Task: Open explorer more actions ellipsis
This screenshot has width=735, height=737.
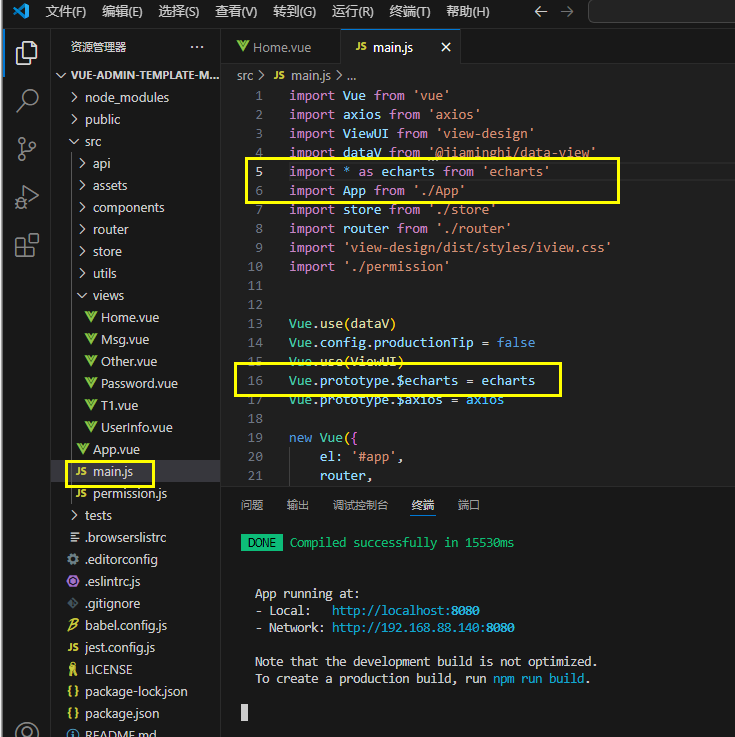Action: click(197, 47)
